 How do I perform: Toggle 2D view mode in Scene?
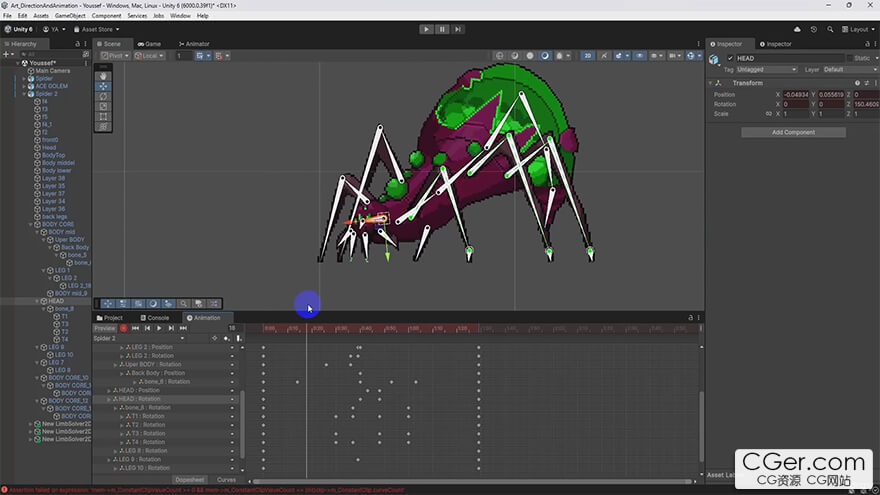588,56
